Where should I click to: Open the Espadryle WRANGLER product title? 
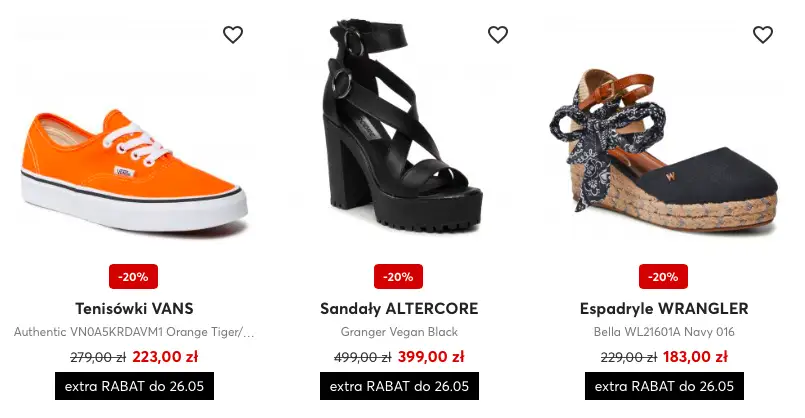coord(664,308)
